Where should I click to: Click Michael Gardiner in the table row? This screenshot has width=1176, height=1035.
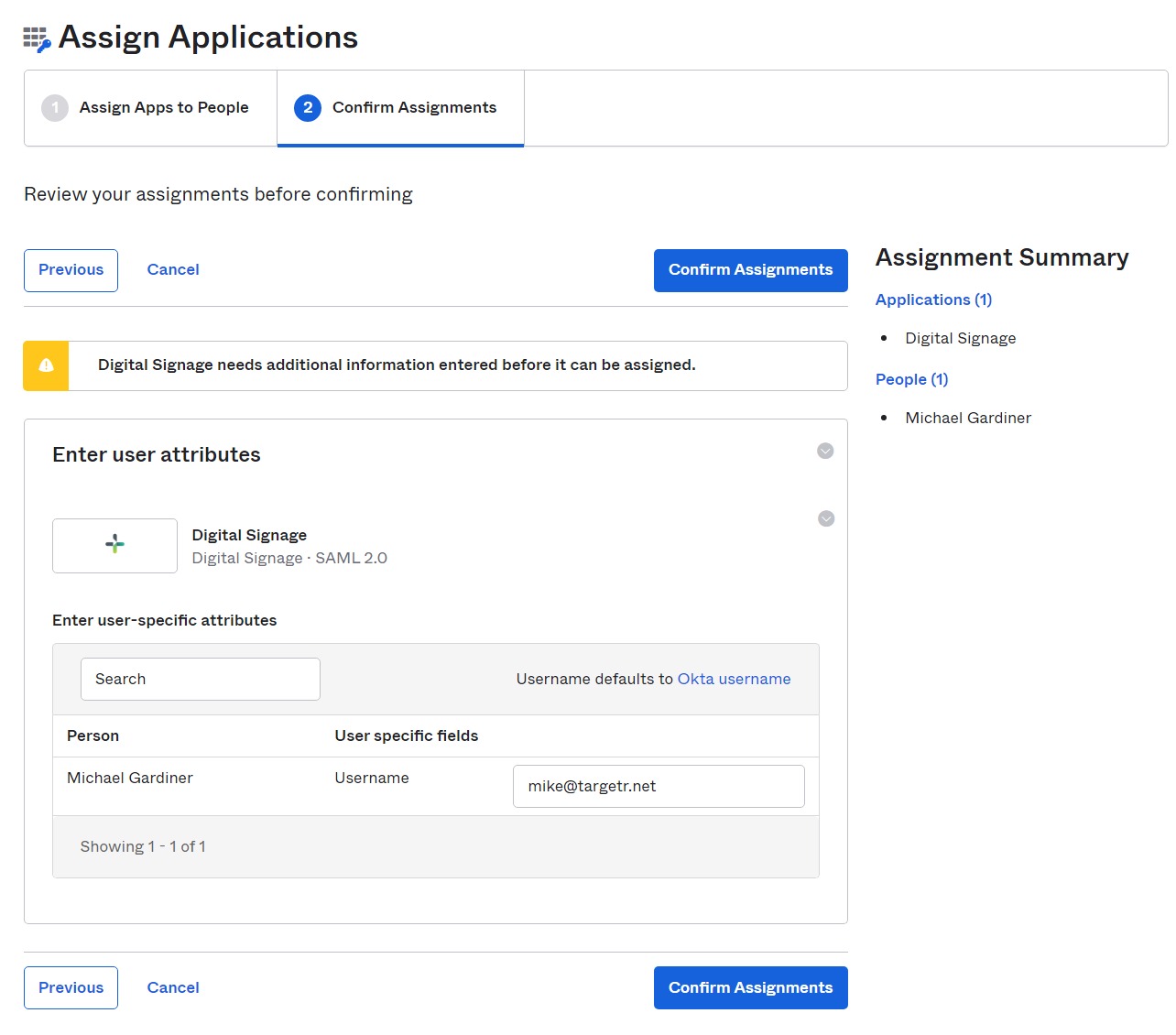pos(130,779)
